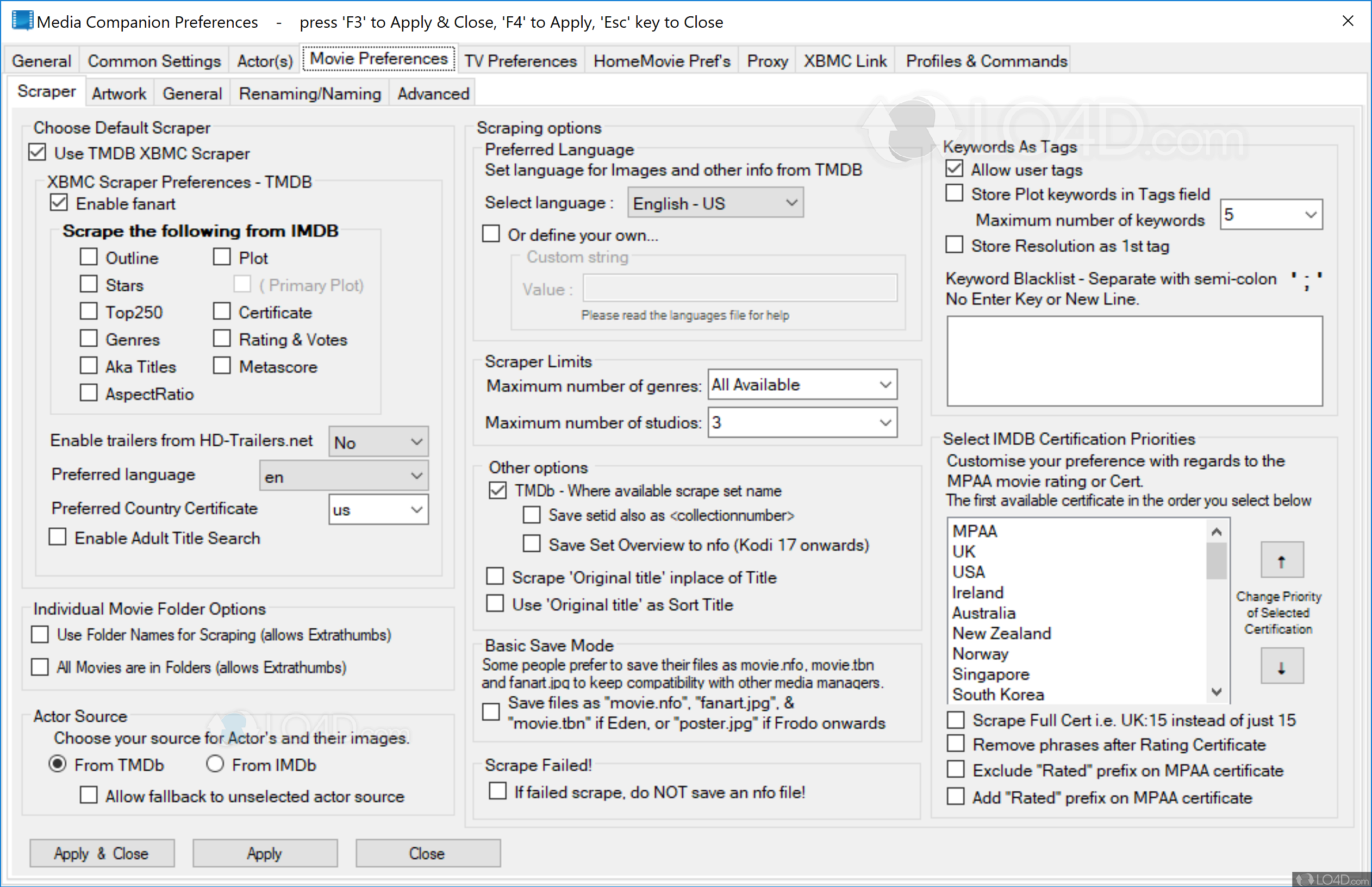
Task: Expand Maximum number of genres dropdown
Action: 802,384
